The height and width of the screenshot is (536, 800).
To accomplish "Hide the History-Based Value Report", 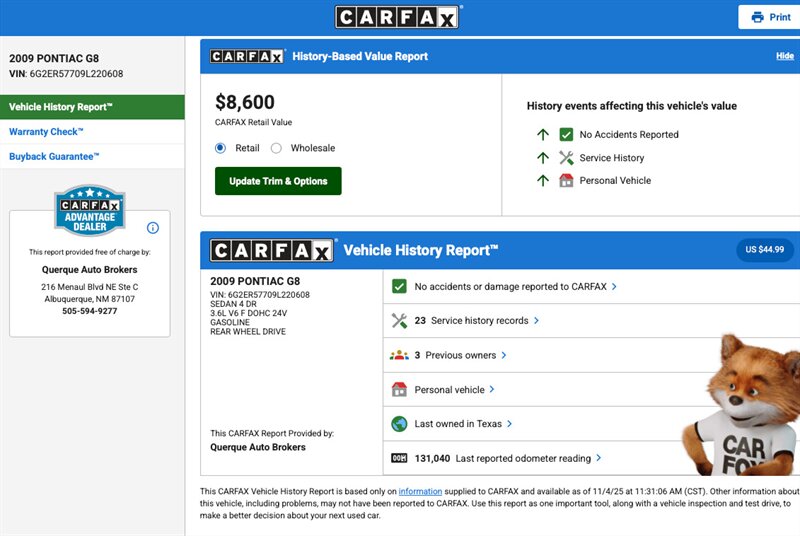I will [x=785, y=56].
